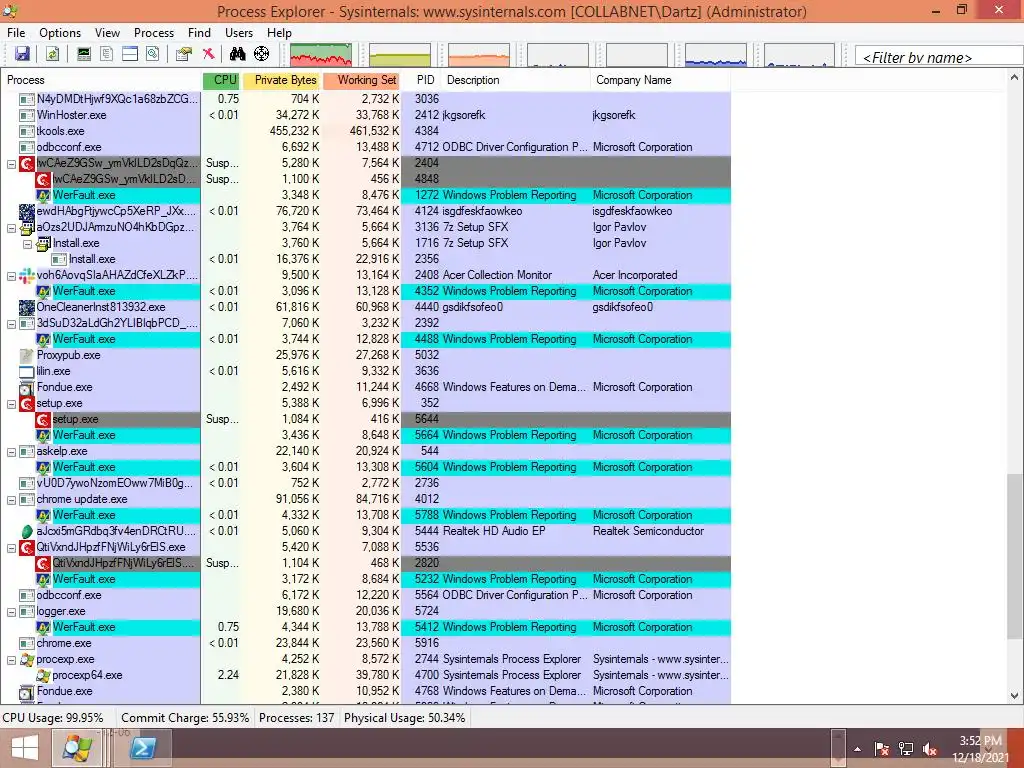Screen dimensions: 1024x768
Task: Collapse the 3dSuD32aLdGh2YLIBlqbPCD tree node
Action: pyautogui.click(x=11, y=324)
